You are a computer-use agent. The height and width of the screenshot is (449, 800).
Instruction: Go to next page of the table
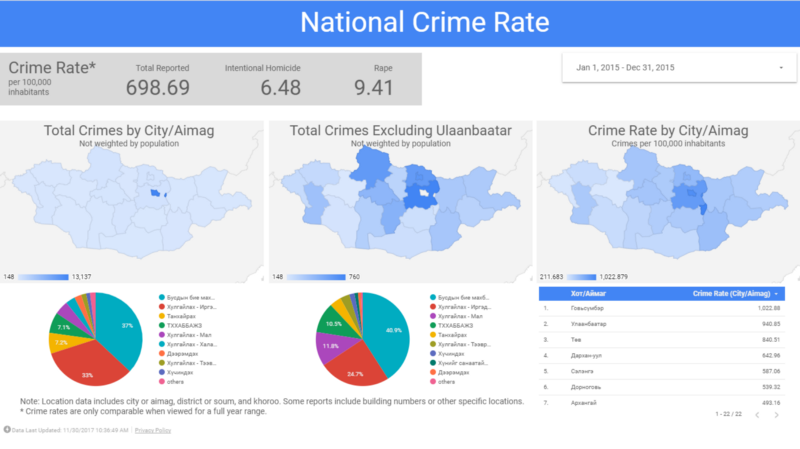click(777, 413)
